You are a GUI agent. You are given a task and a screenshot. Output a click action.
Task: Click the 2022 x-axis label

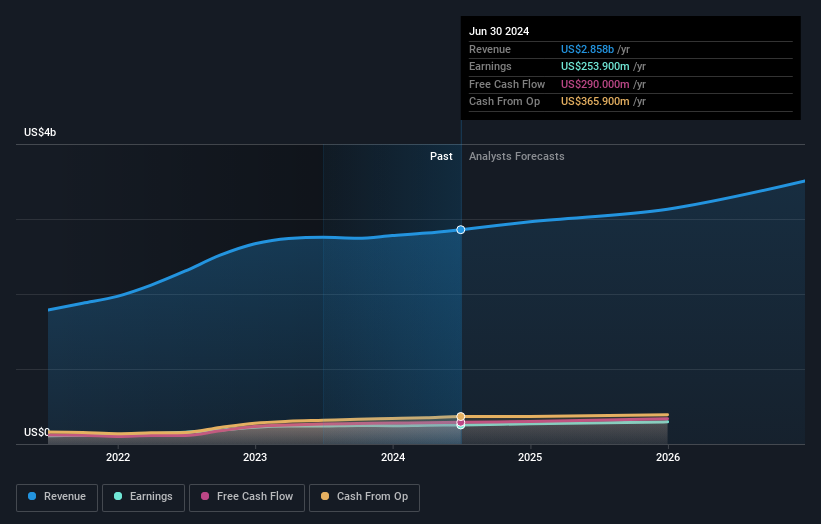tap(118, 457)
